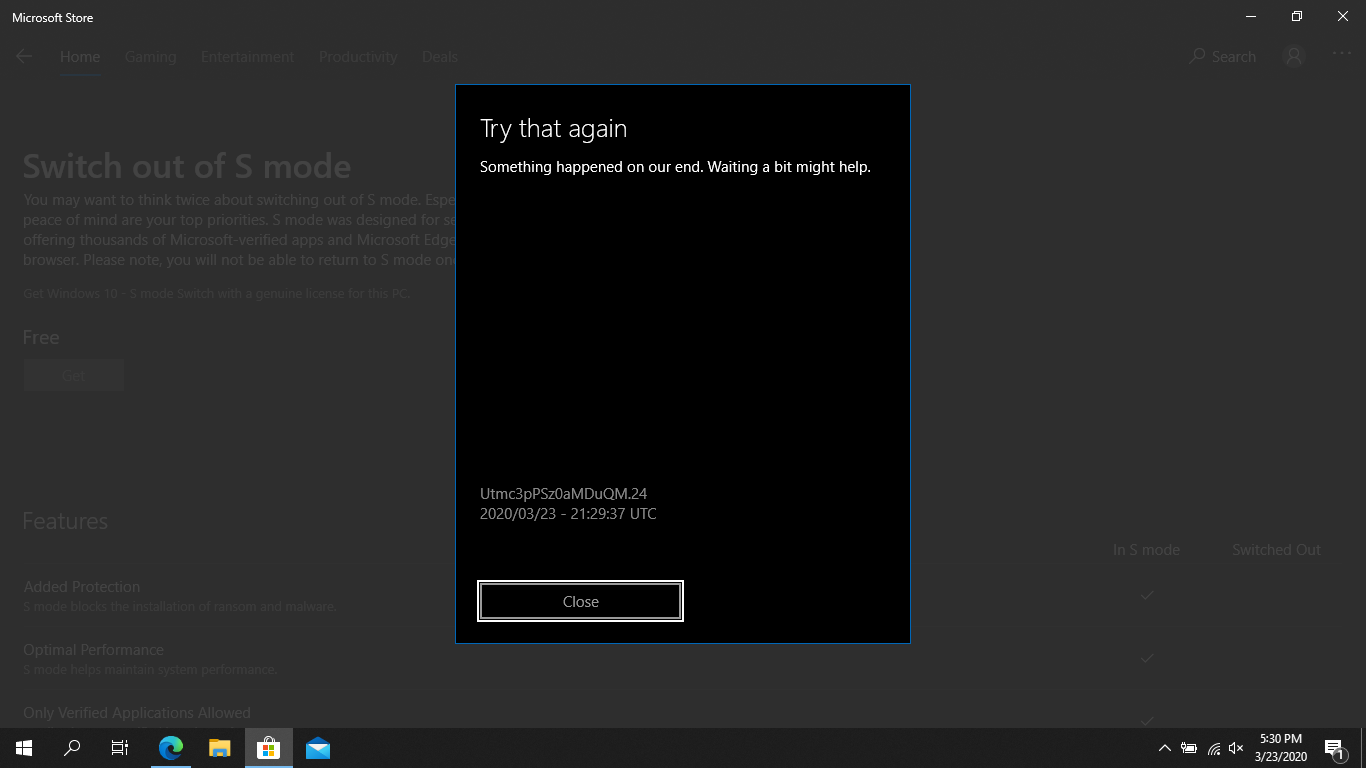Click the 'In S mode' column header
The height and width of the screenshot is (768, 1366).
[x=1146, y=550]
